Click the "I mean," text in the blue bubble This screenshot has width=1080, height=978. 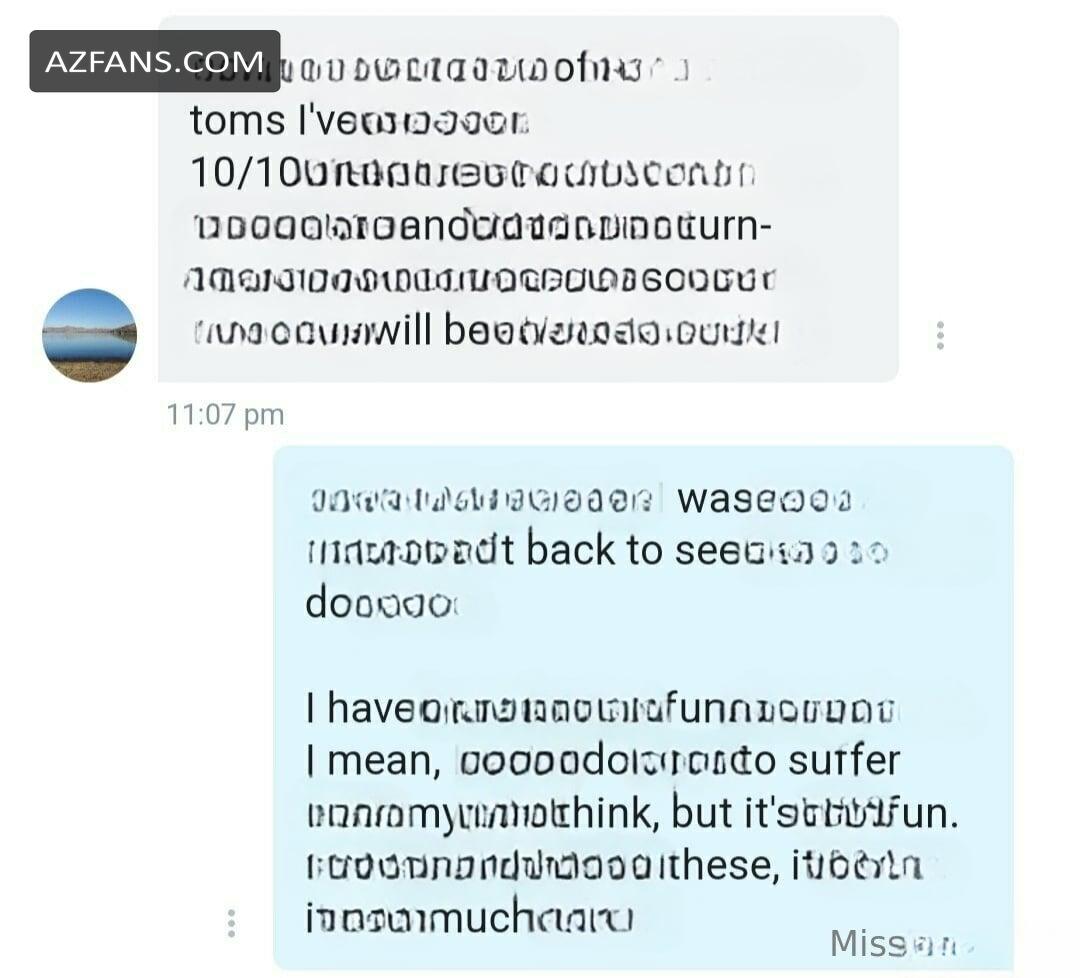(373, 761)
